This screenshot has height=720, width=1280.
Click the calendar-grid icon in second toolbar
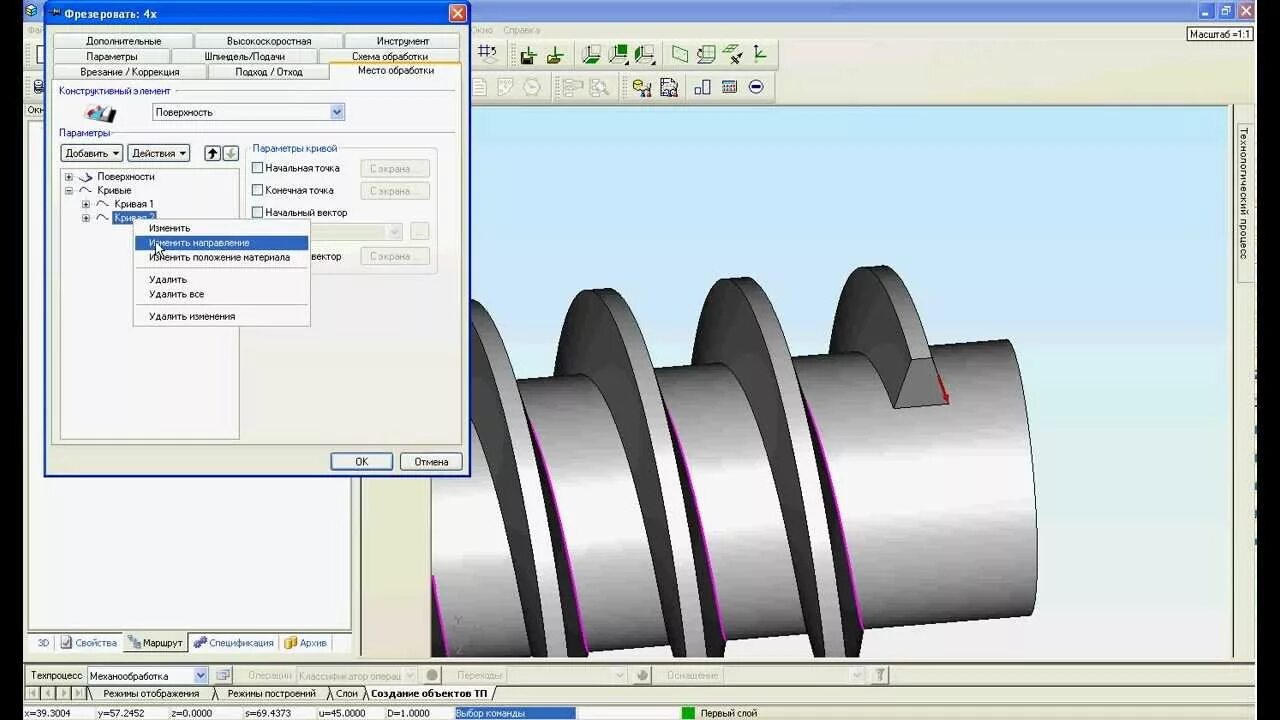tap(729, 87)
